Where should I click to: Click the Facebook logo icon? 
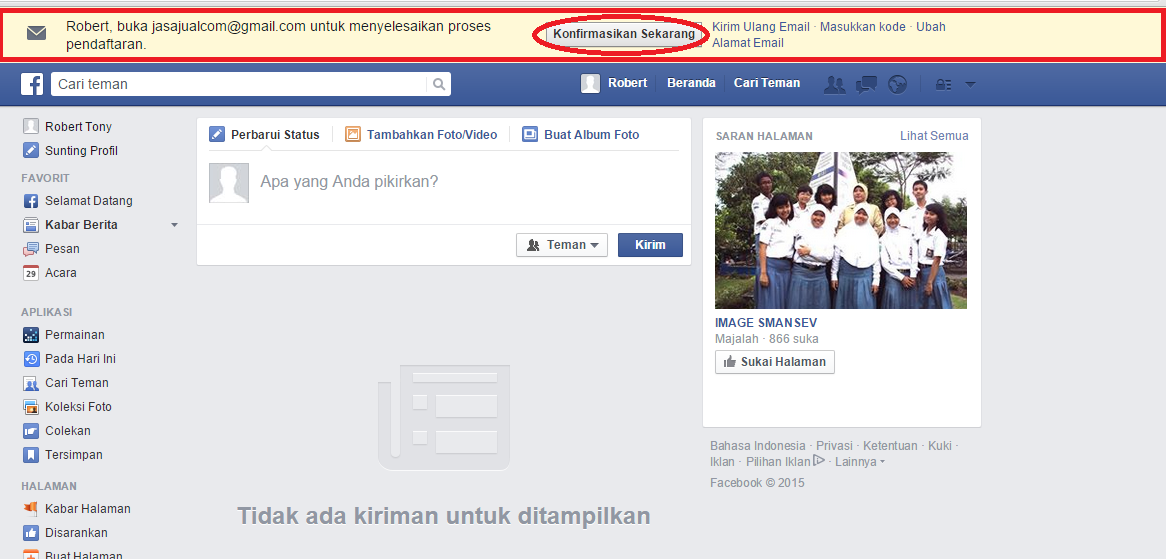[32, 84]
